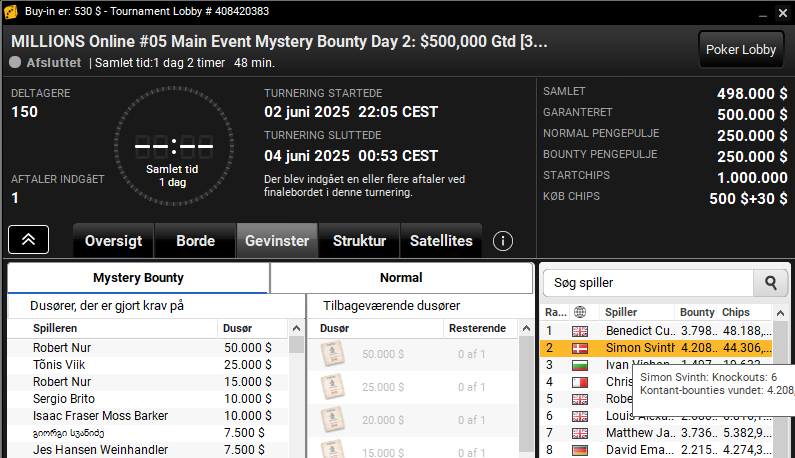Sort ranking by Bounty column header
795x458 pixels.
click(697, 312)
